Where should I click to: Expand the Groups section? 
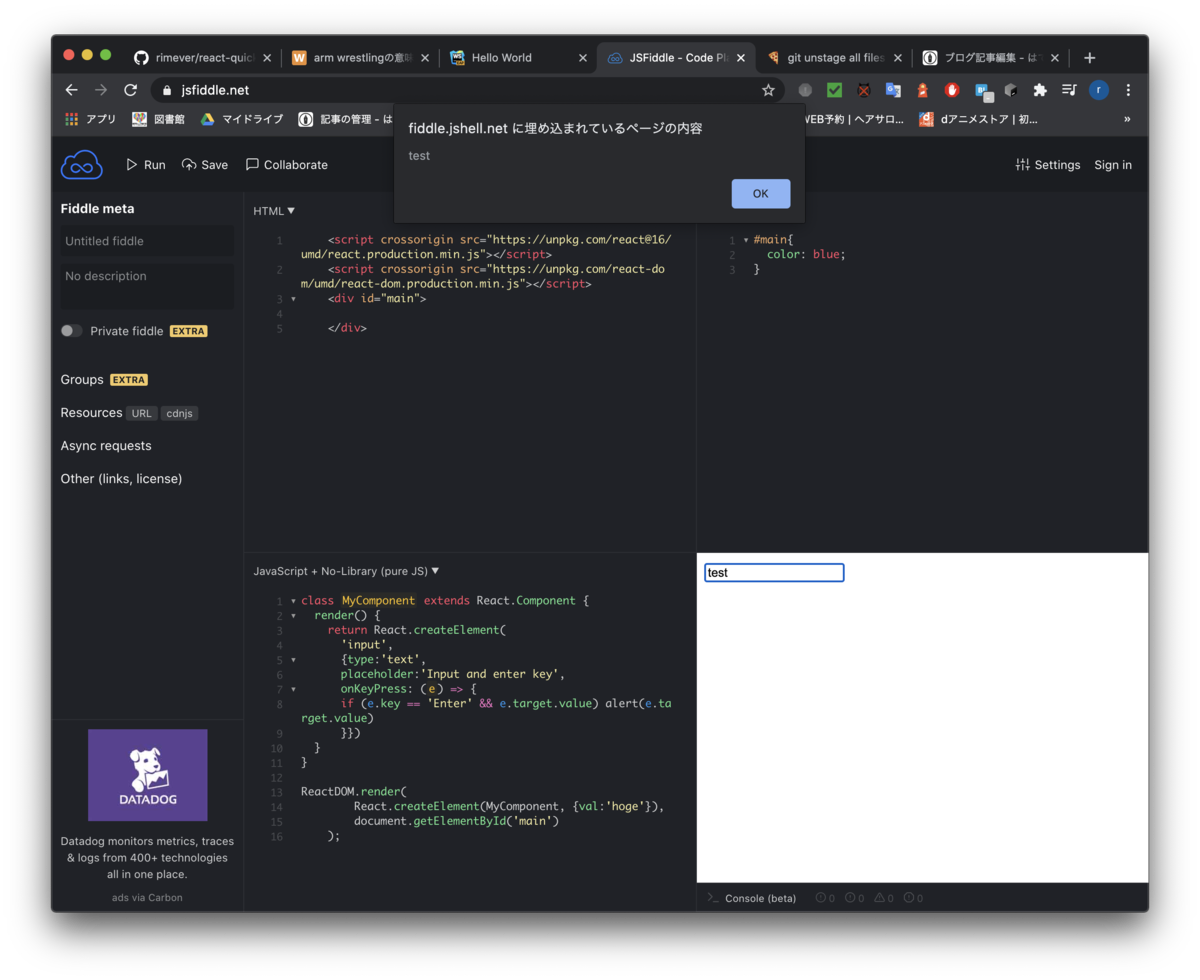point(82,380)
